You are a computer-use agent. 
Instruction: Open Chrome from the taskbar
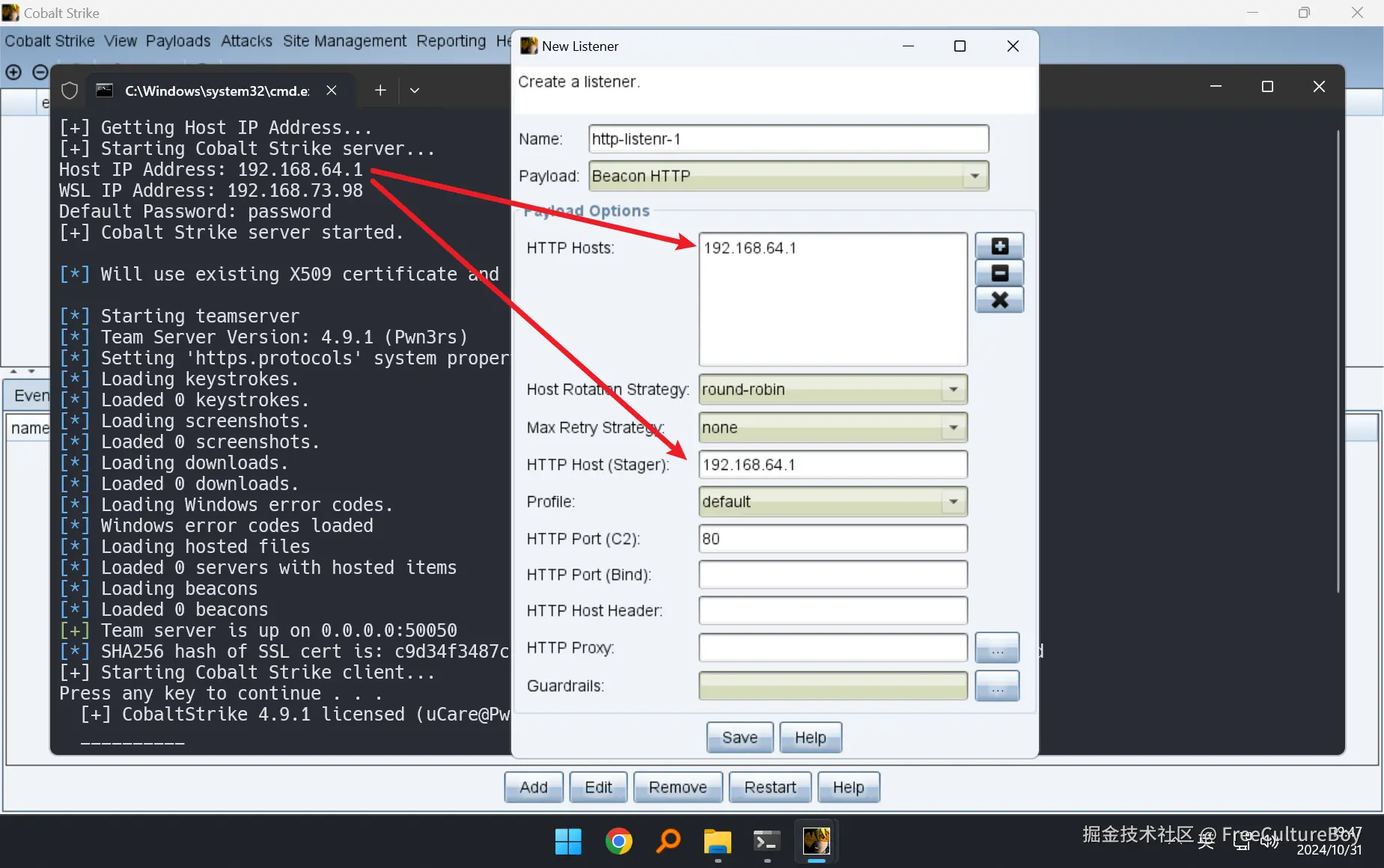[619, 842]
